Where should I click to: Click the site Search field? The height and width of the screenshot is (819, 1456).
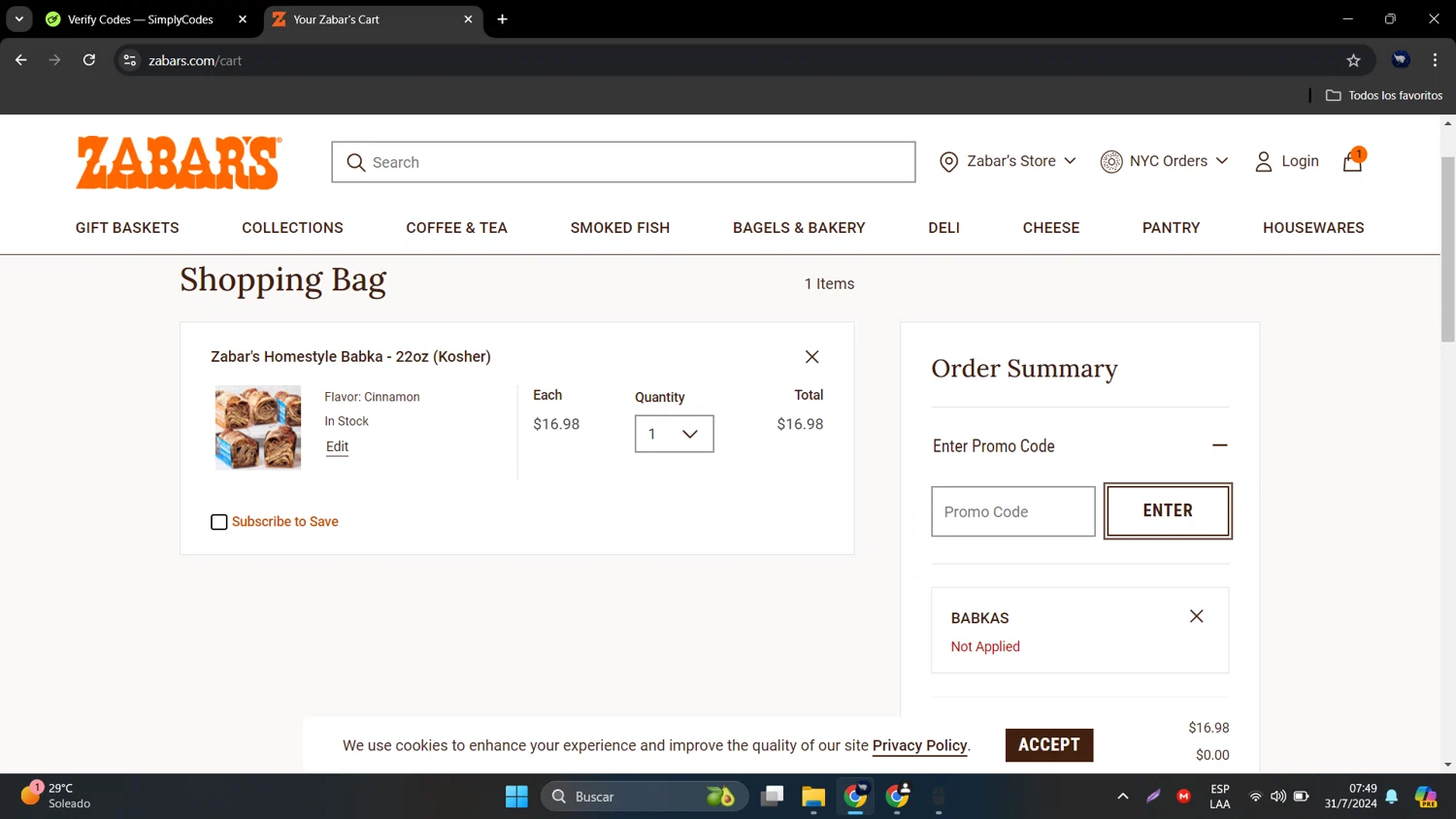pos(623,162)
